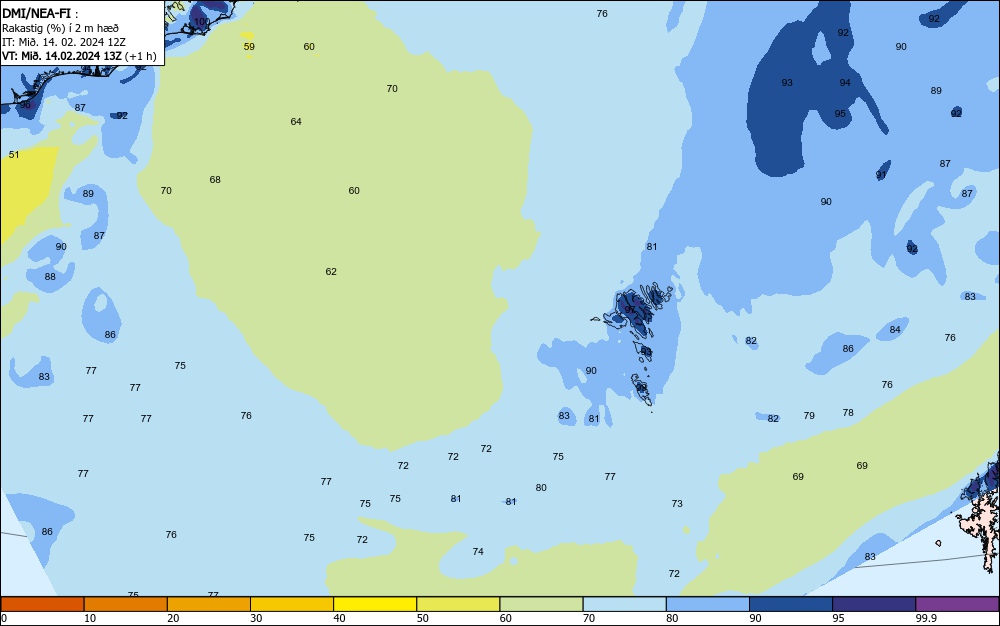Click the humidity value '74' on the map
This screenshot has width=1000, height=626.
(478, 552)
